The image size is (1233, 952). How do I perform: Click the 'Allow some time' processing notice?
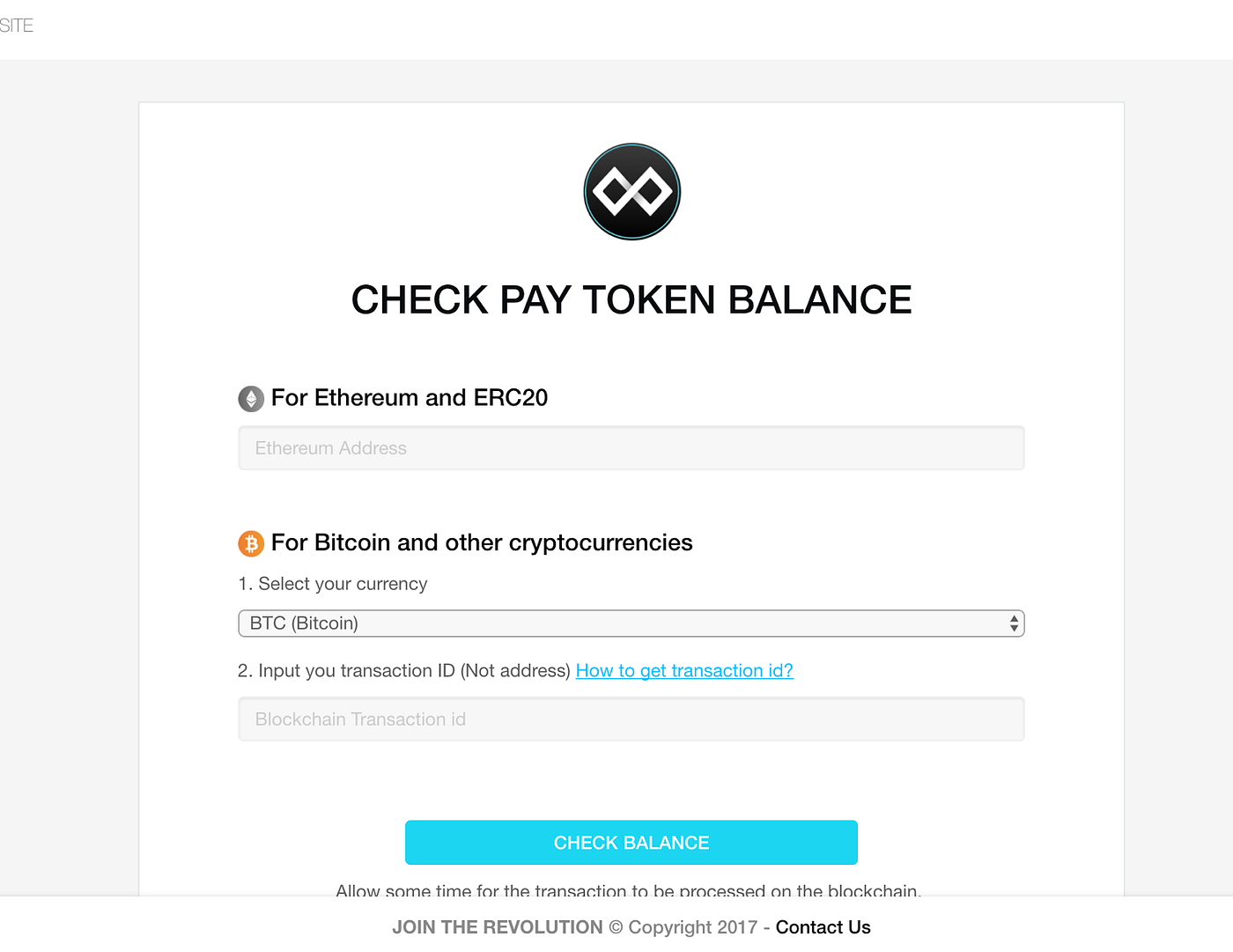pos(629,890)
